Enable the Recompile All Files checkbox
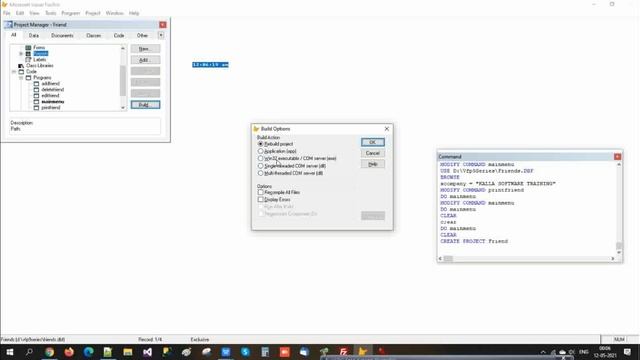The image size is (640, 360). (x=260, y=192)
